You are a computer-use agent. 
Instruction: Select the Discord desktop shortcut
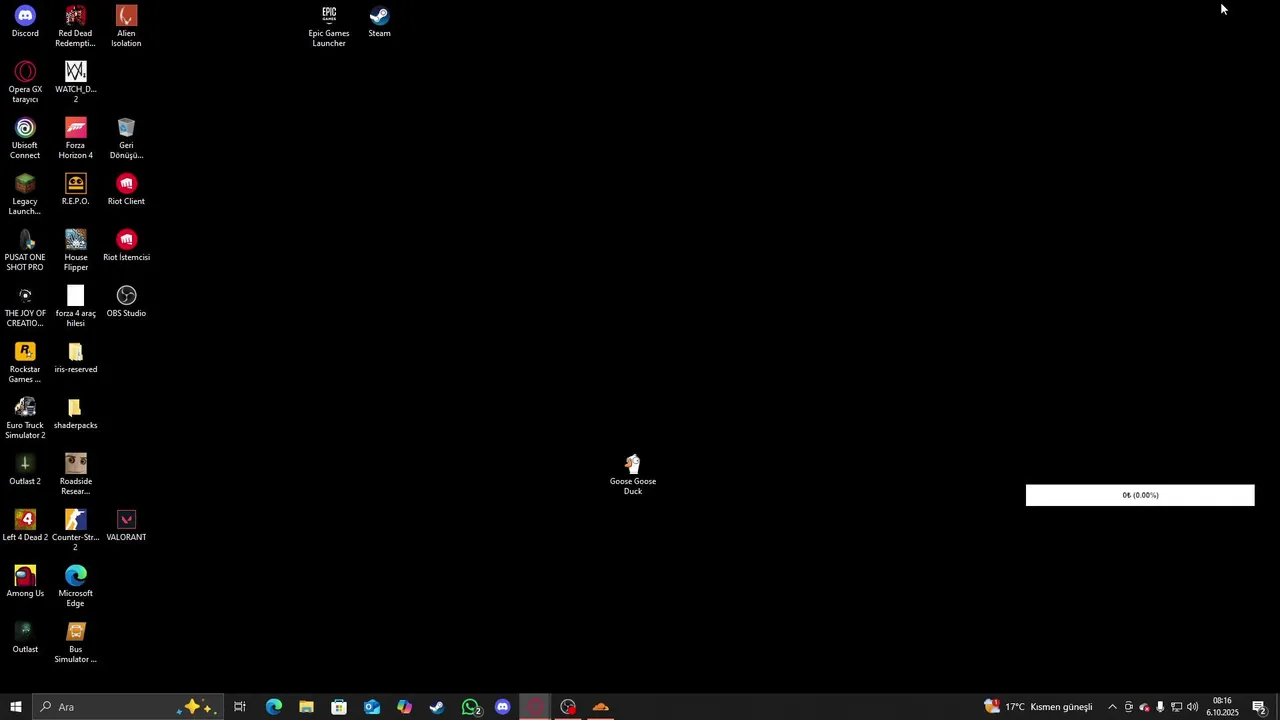point(25,23)
